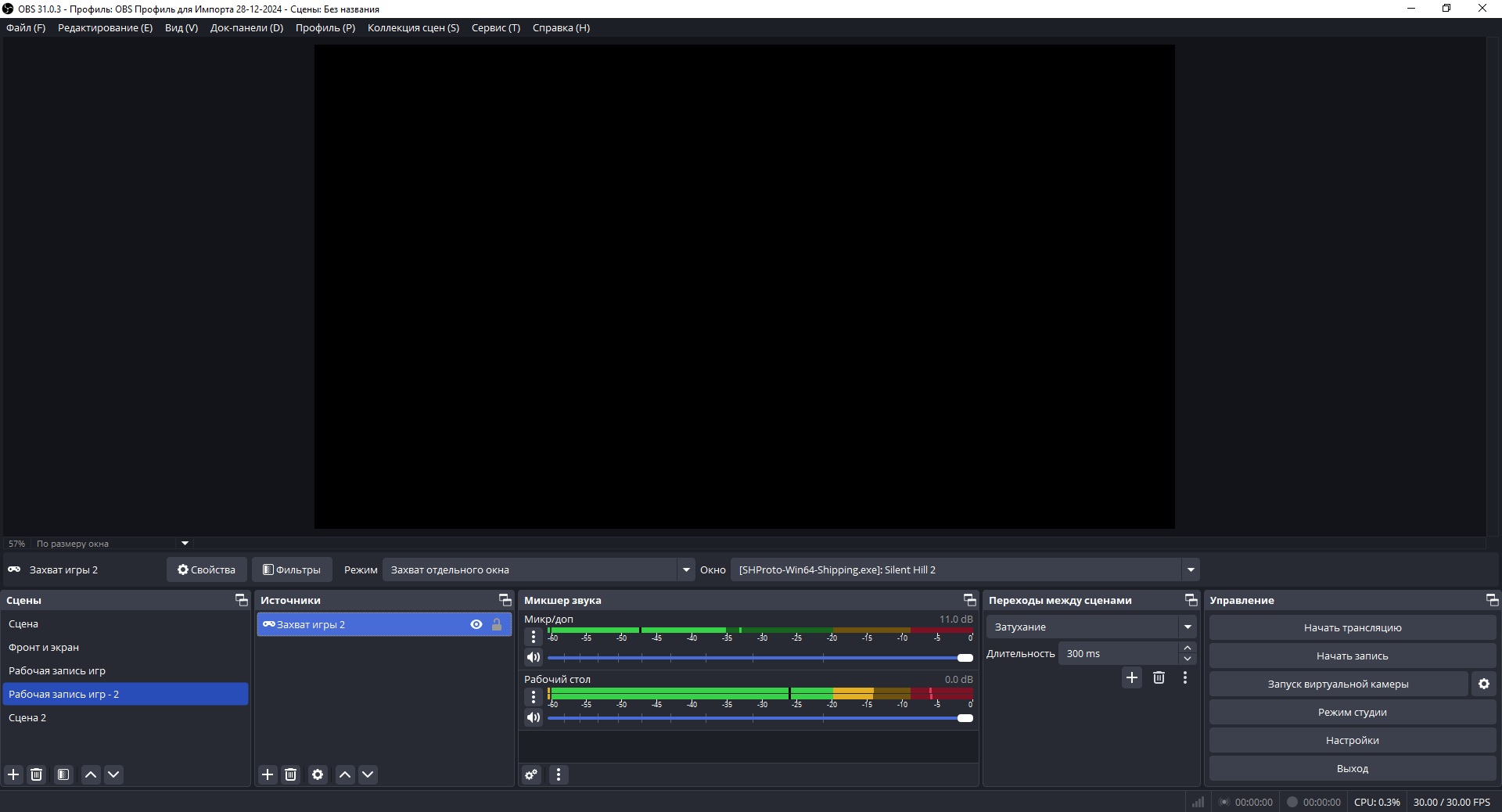Move source up in Источники panel
This screenshot has height=812, width=1502.
tap(345, 774)
